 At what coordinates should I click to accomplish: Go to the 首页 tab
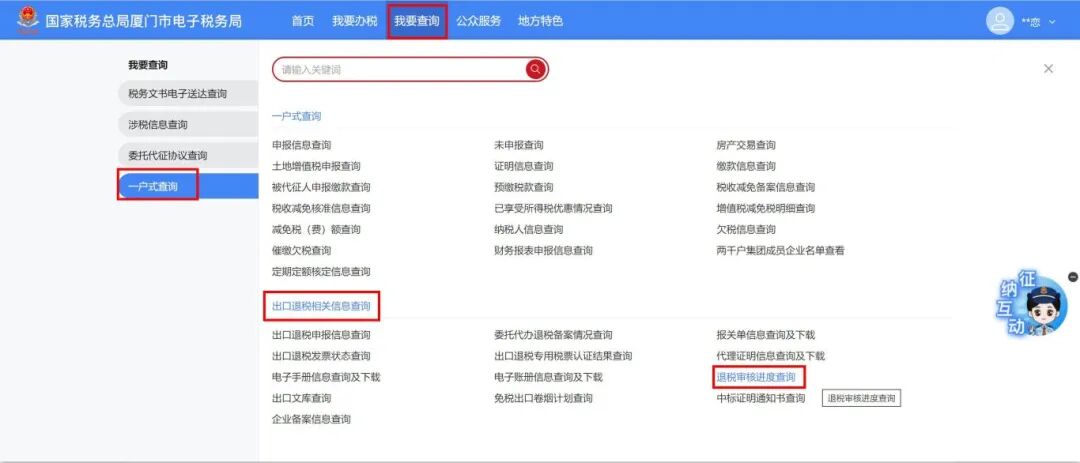pos(303,21)
